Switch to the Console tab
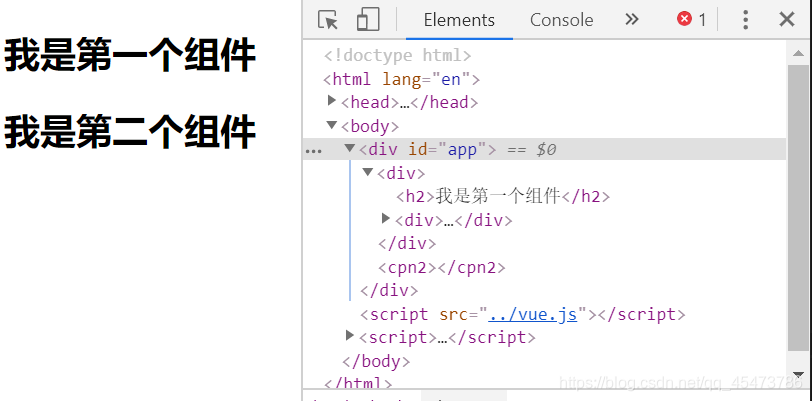Screen dimensions: 812x401 coord(561,20)
